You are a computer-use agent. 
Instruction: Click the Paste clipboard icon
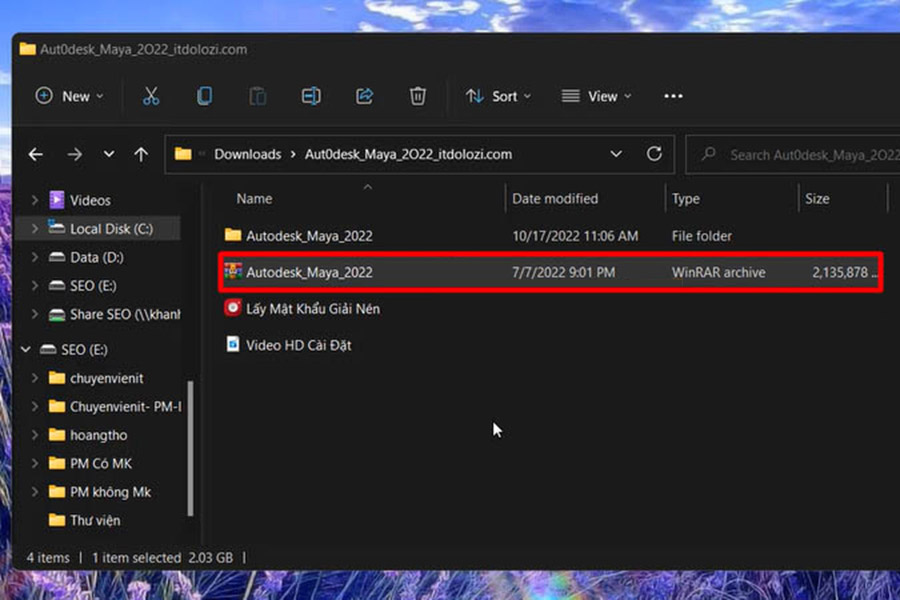coord(258,96)
